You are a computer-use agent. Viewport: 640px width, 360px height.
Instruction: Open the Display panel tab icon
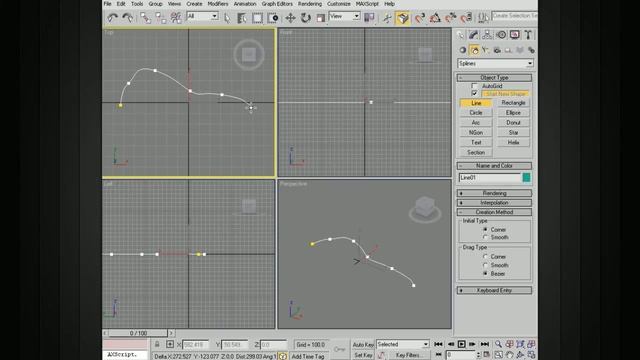515,35
